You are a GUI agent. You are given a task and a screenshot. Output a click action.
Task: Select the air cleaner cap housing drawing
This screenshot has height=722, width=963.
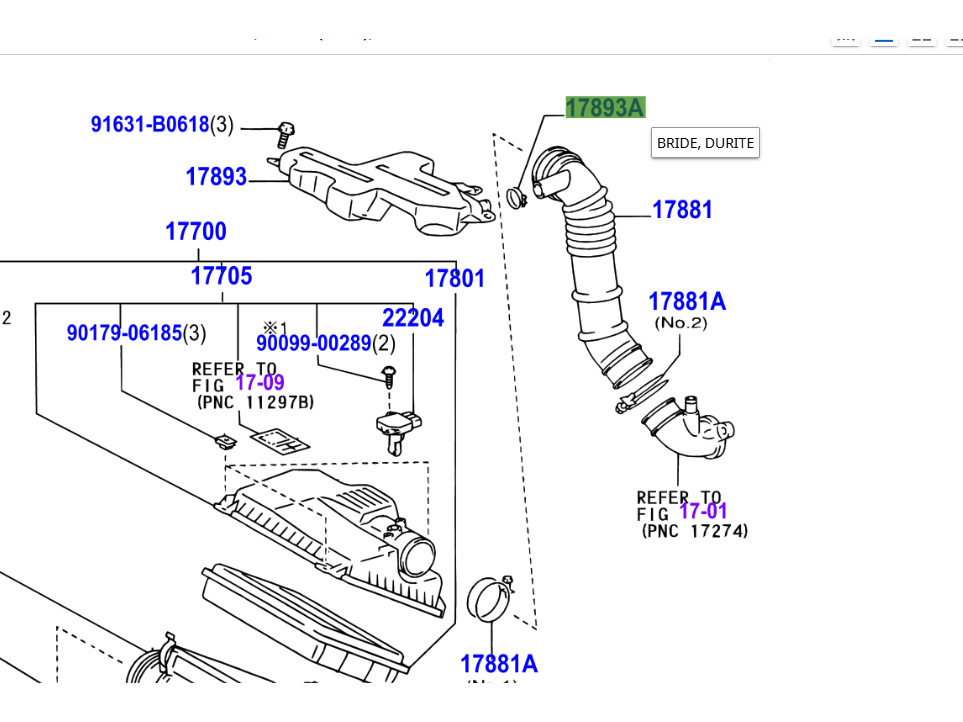330,525
